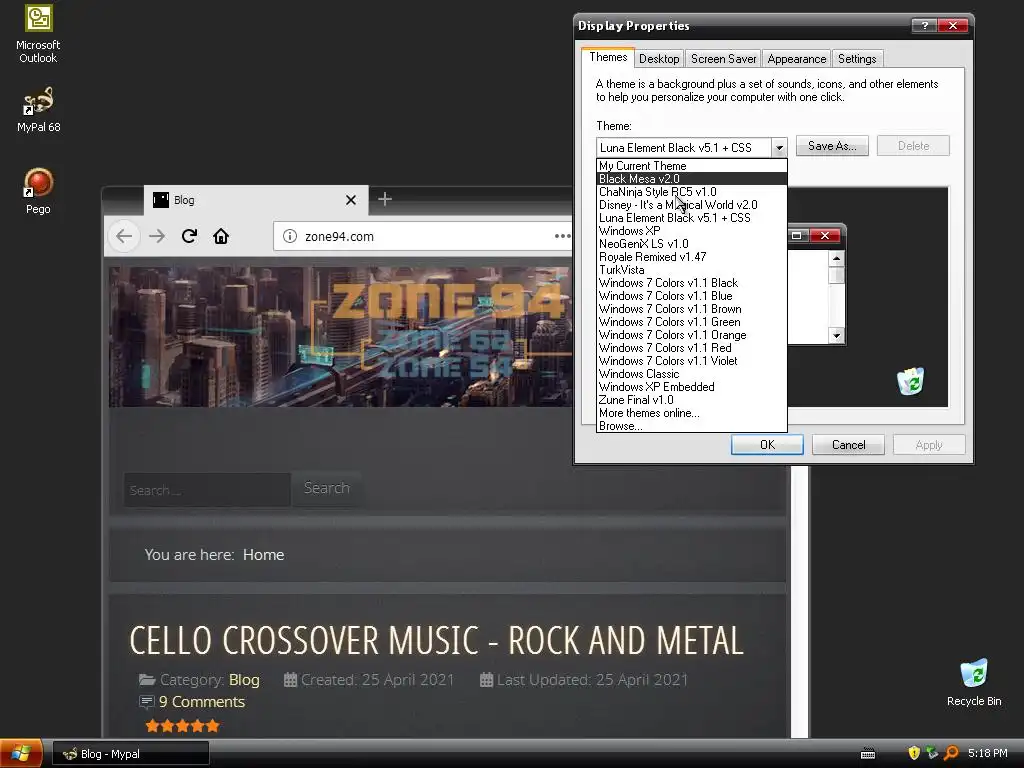The width and height of the screenshot is (1024, 768).
Task: Select Windows 7 Colors v1.1 Red
Action: 692,348
